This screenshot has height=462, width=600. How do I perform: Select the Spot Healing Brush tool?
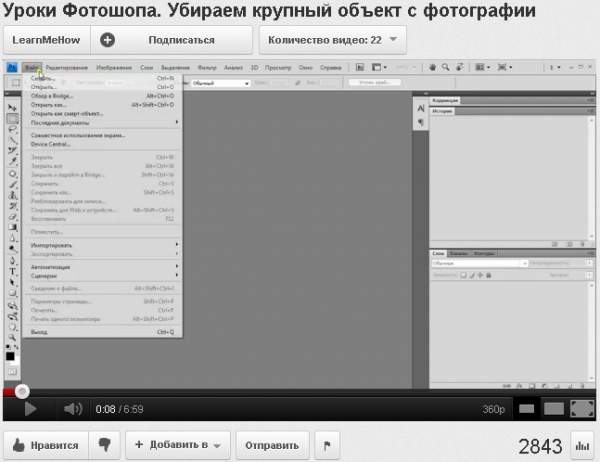[x=12, y=174]
